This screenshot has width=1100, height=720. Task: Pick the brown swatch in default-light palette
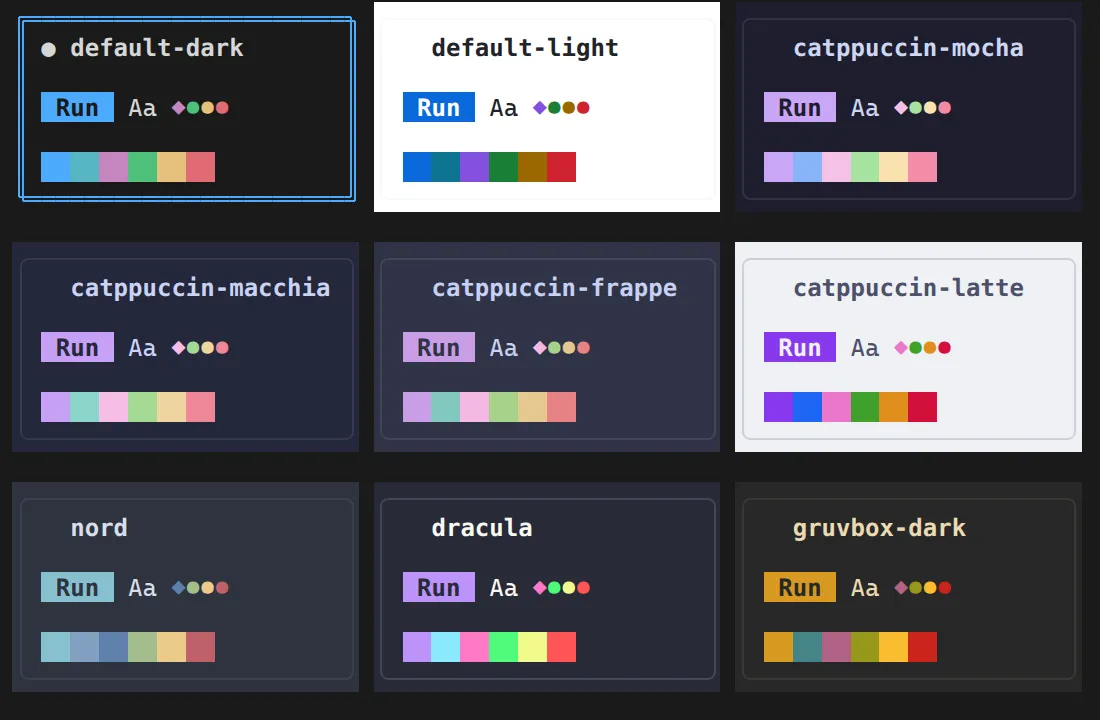click(532, 167)
